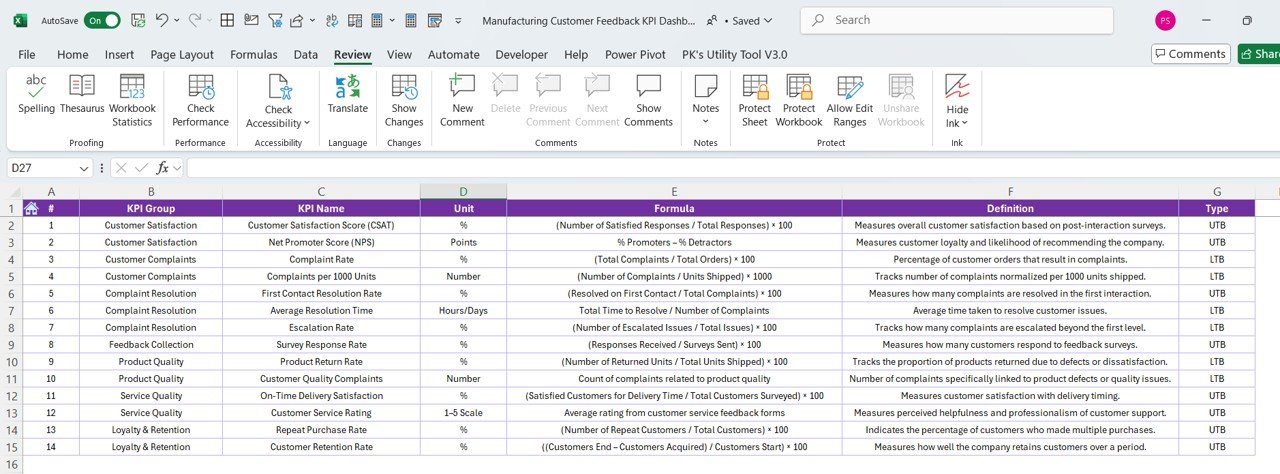Click the first calculator icon in quick access toolbar
Image resolution: width=1280 pixels, height=474 pixels.
pyautogui.click(x=377, y=20)
